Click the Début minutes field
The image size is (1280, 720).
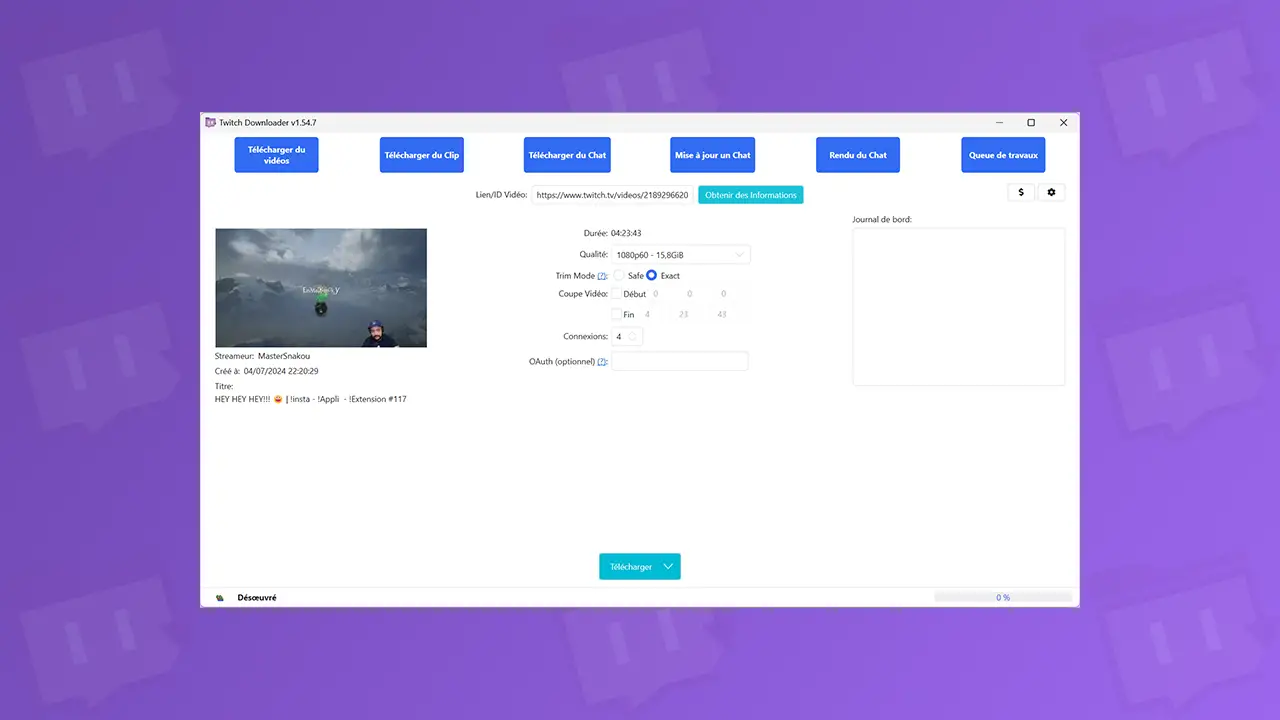689,294
